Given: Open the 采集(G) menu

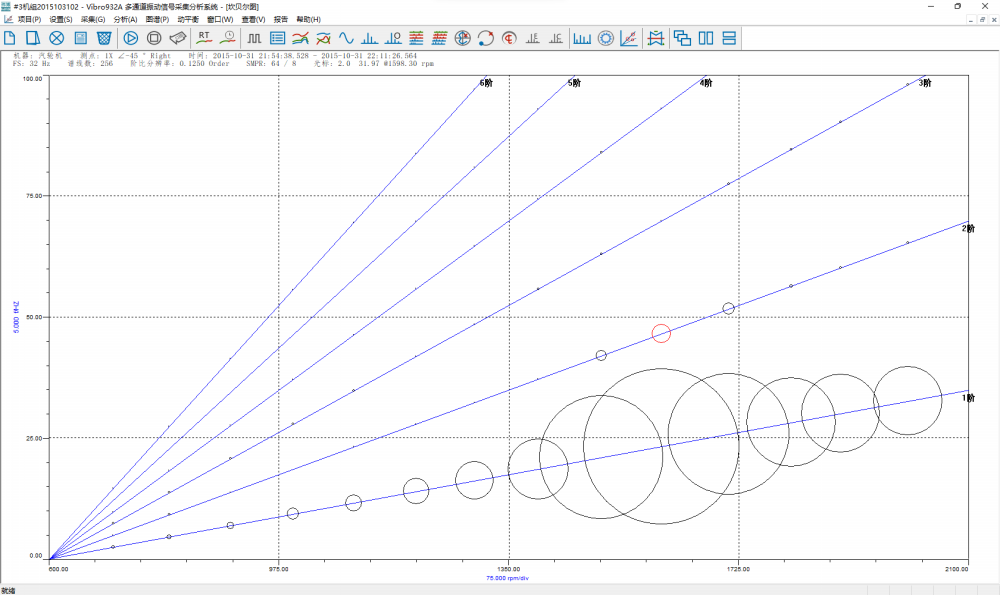Looking at the screenshot, I should (93, 20).
